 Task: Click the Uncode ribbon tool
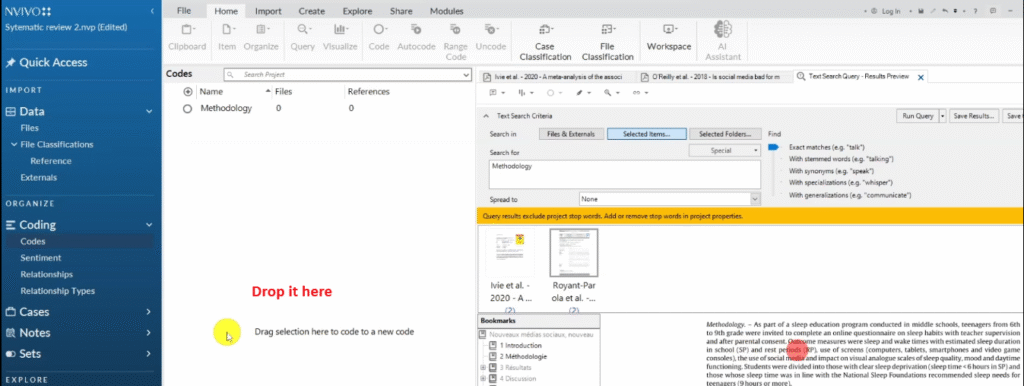coord(490,37)
